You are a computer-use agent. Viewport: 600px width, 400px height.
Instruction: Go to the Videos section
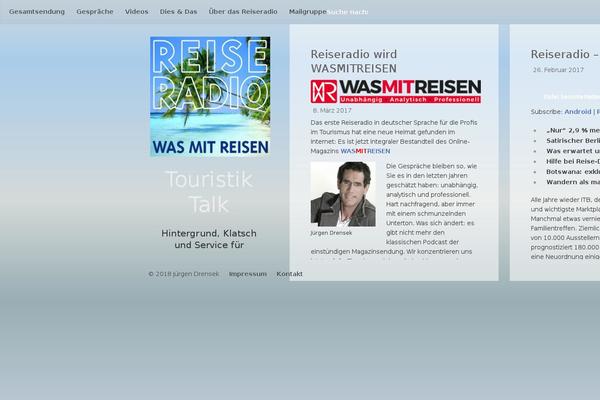(137, 12)
